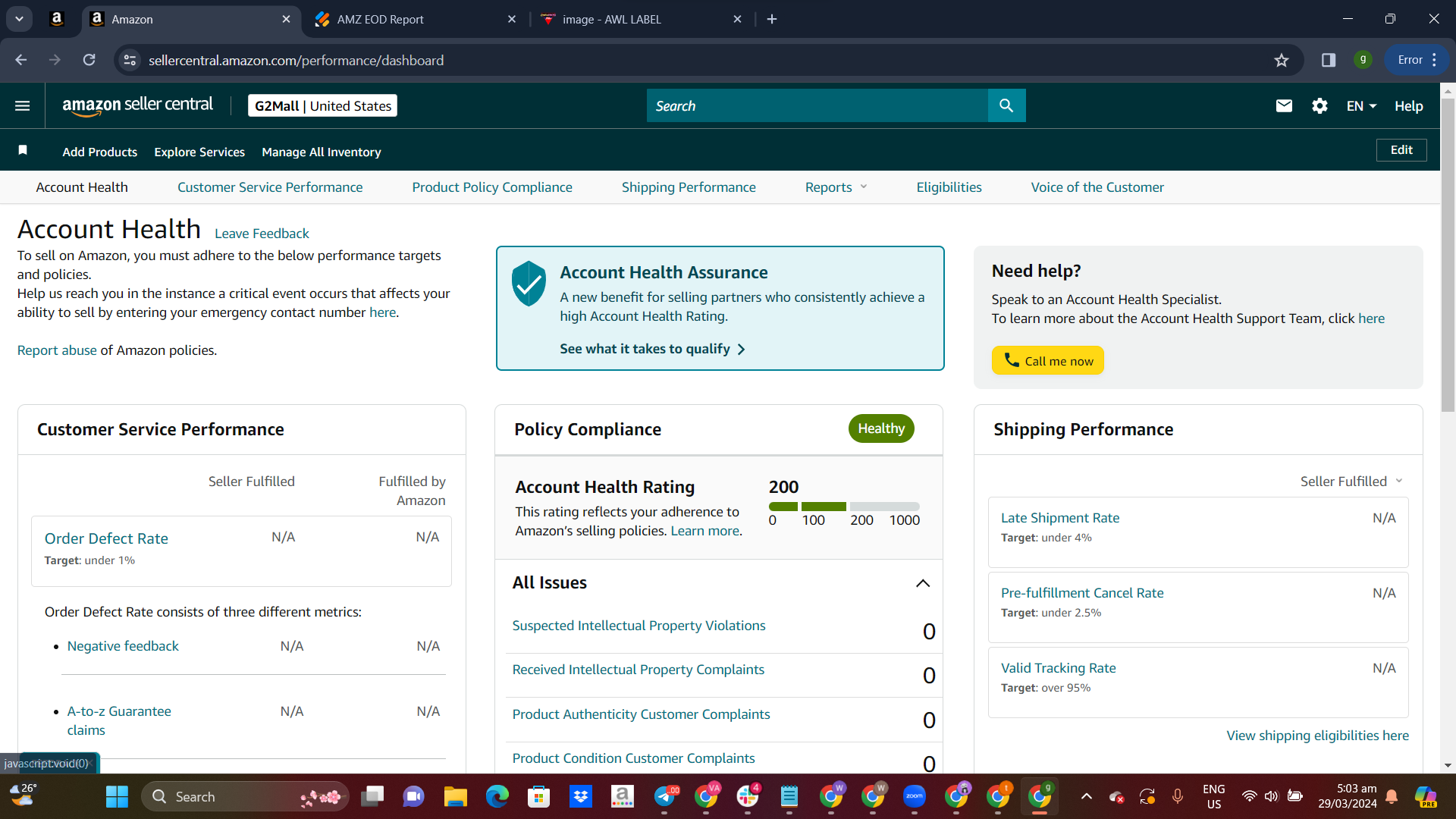1456x819 pixels.
Task: Click the Edit button
Action: coord(1401,150)
